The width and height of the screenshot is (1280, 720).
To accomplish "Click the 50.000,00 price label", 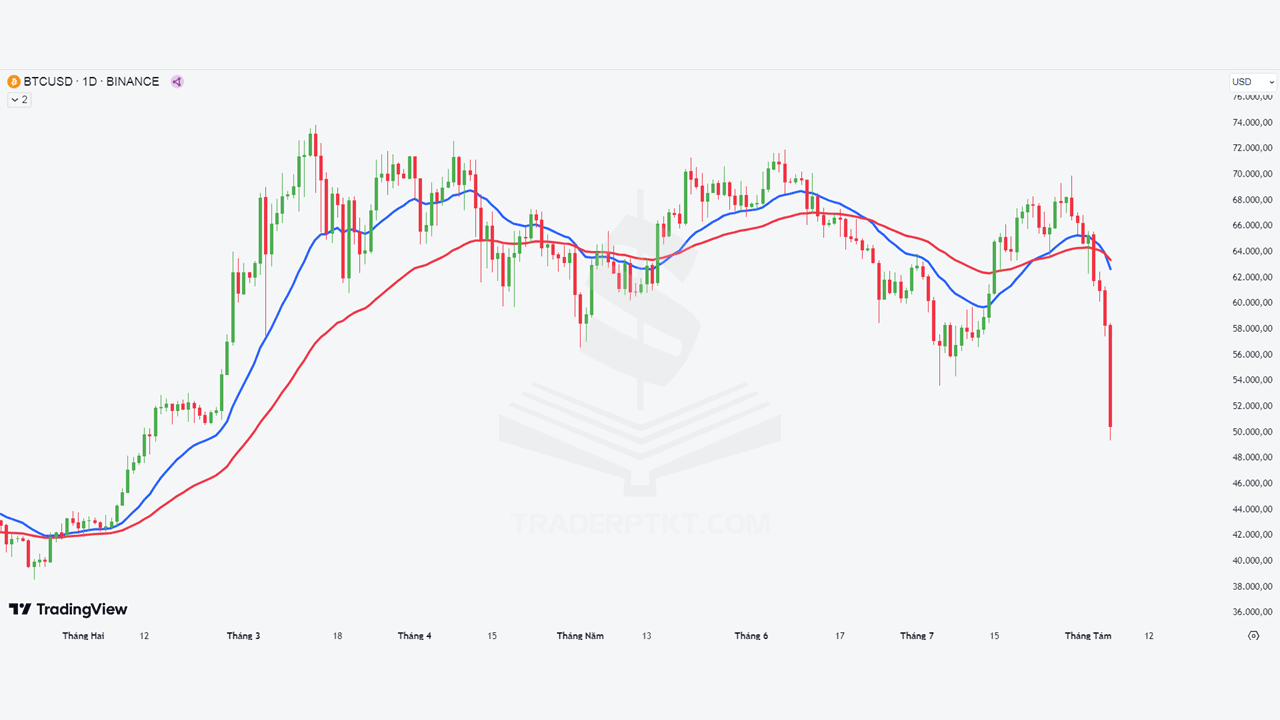I will 1252,432.
